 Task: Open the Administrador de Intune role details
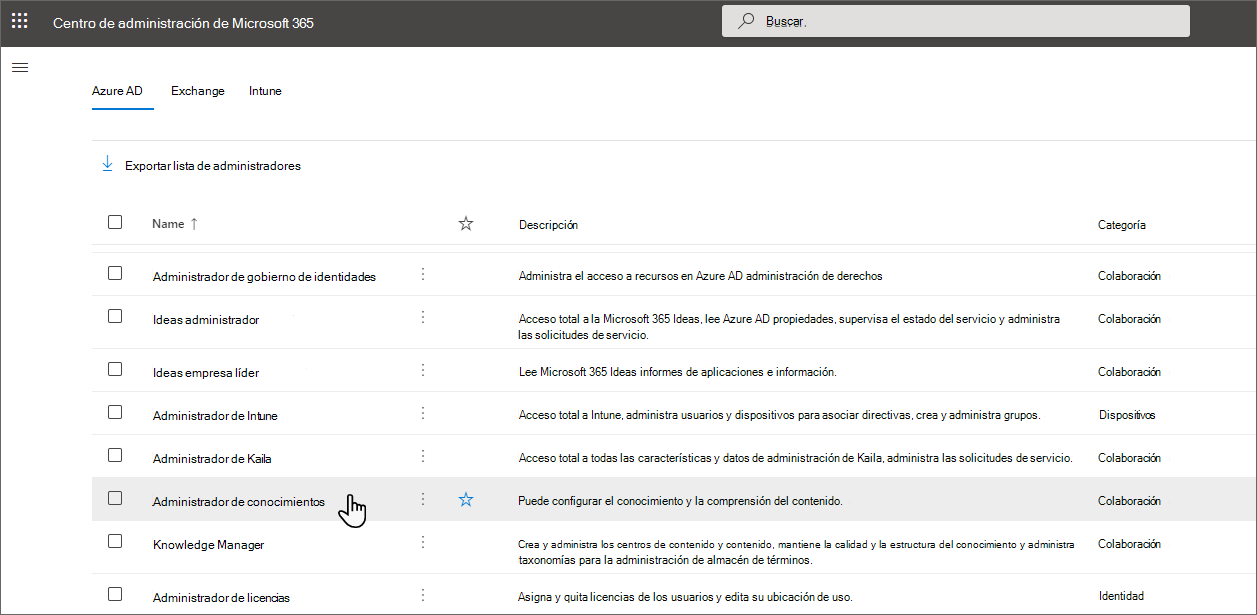click(x=214, y=414)
